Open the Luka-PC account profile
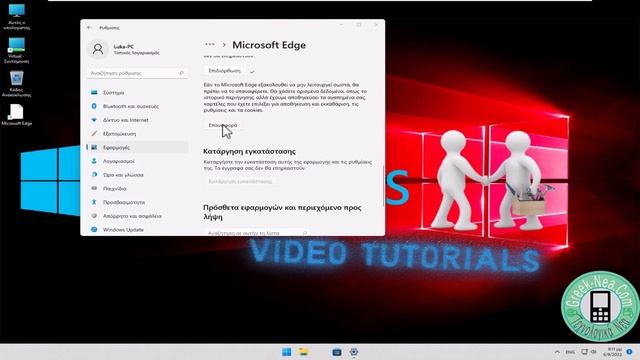Image resolution: width=640 pixels, height=360 pixels. tap(124, 49)
